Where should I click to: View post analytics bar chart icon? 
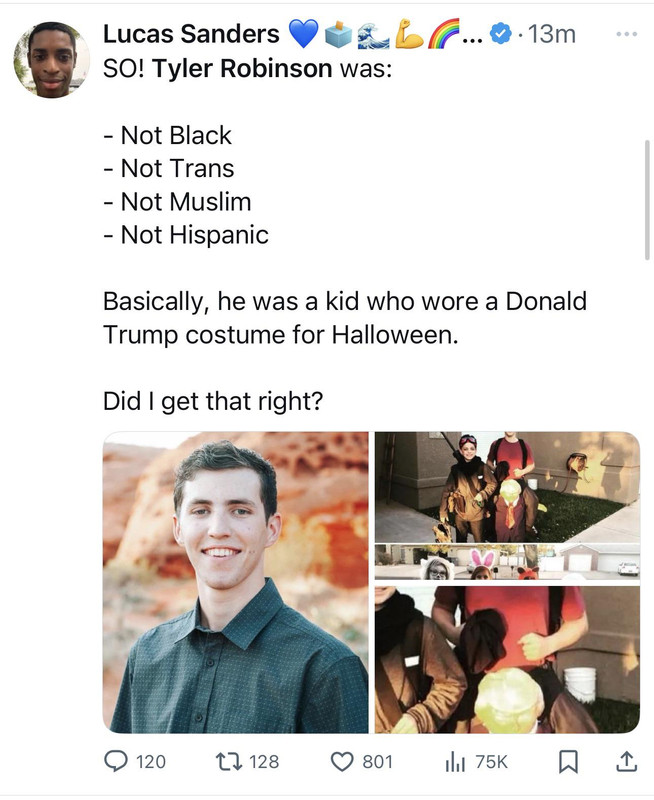[455, 762]
